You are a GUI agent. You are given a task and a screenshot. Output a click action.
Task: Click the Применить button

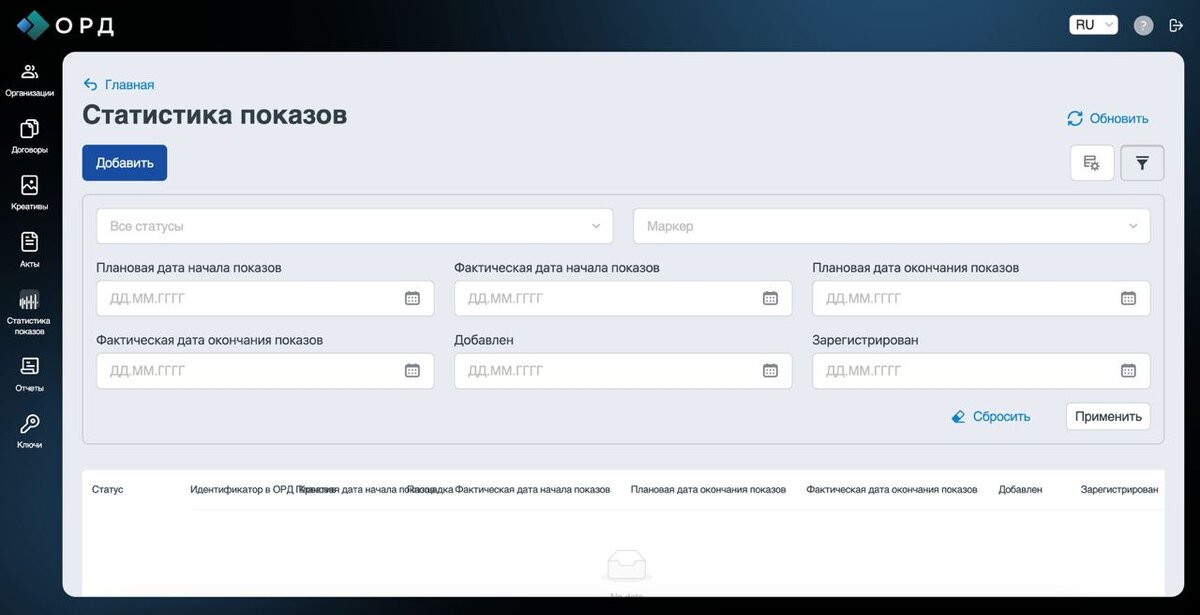point(1108,416)
